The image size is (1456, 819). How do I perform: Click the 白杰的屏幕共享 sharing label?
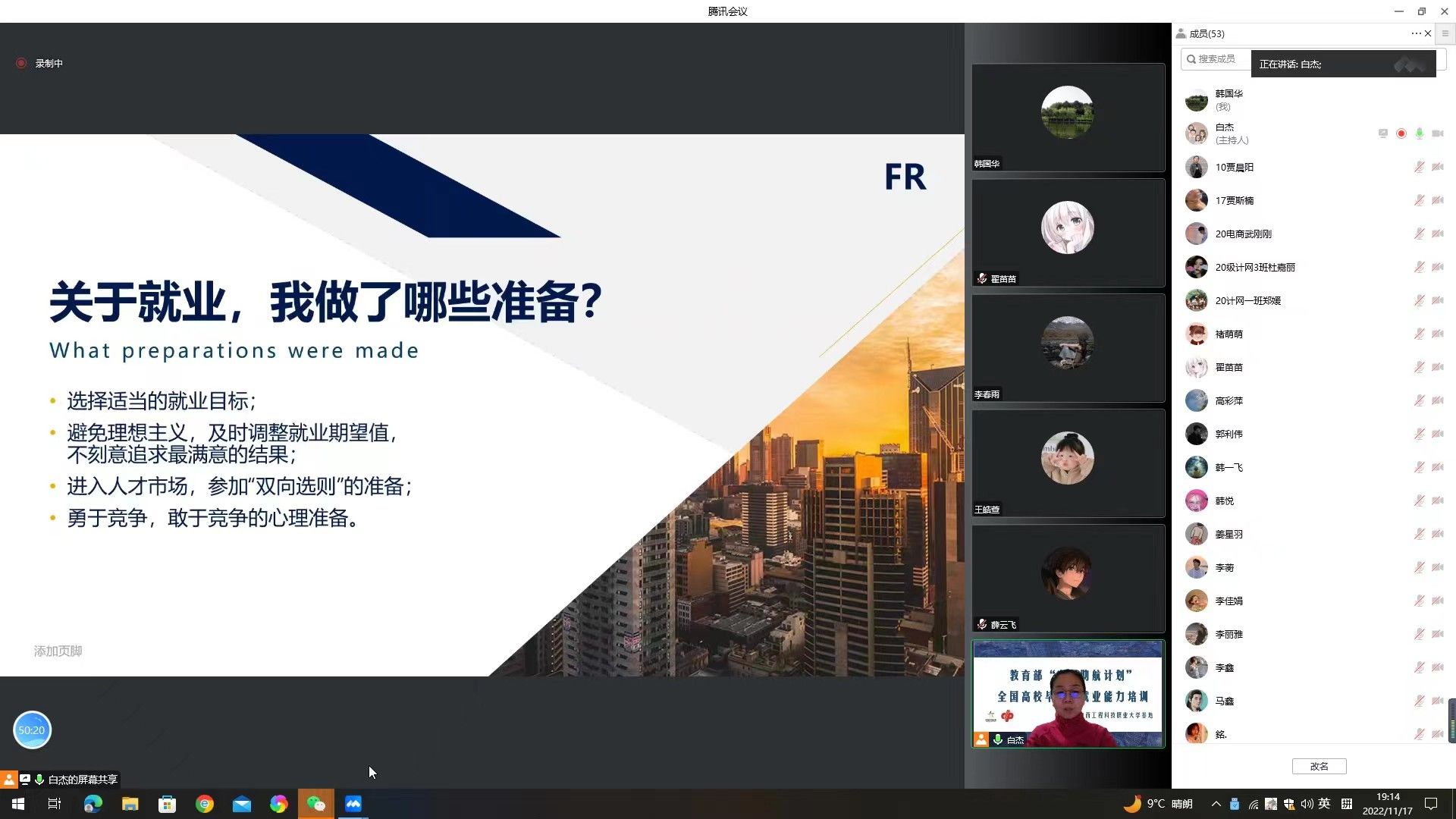83,780
